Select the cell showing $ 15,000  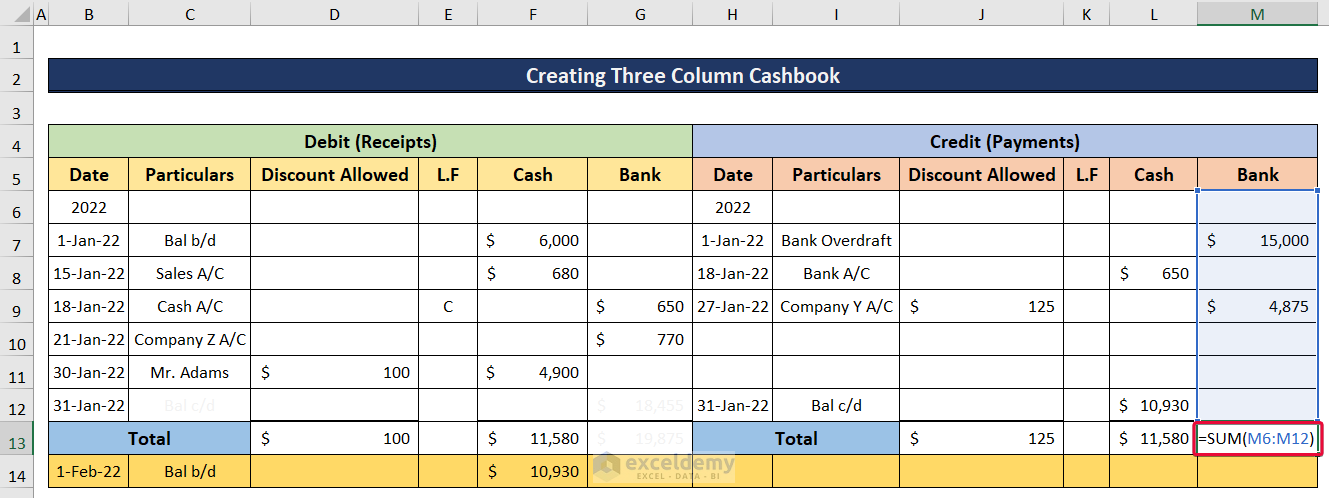1257,240
